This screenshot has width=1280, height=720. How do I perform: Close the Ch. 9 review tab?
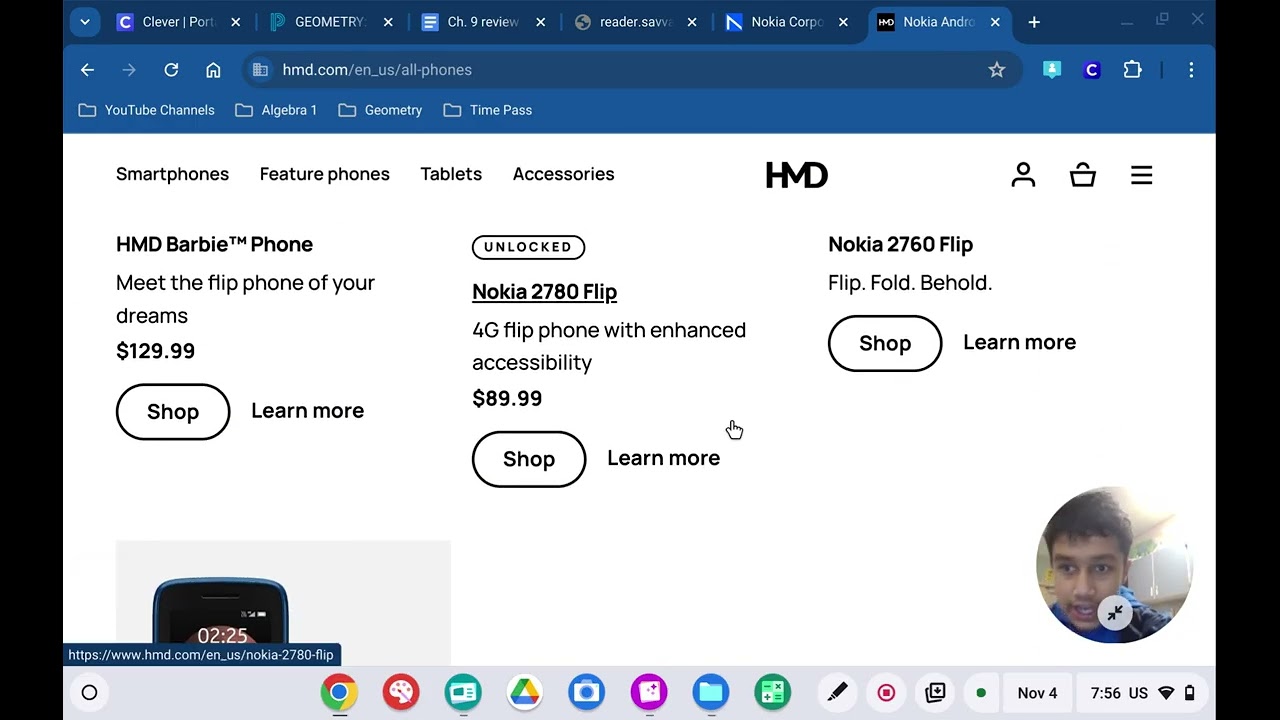[x=540, y=22]
